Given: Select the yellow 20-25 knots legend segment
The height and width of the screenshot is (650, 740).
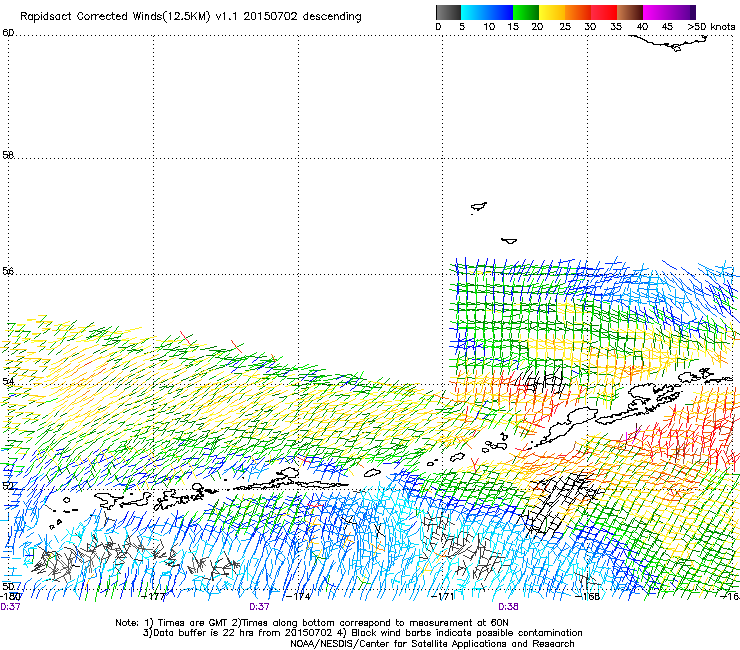Looking at the screenshot, I should (x=552, y=12).
